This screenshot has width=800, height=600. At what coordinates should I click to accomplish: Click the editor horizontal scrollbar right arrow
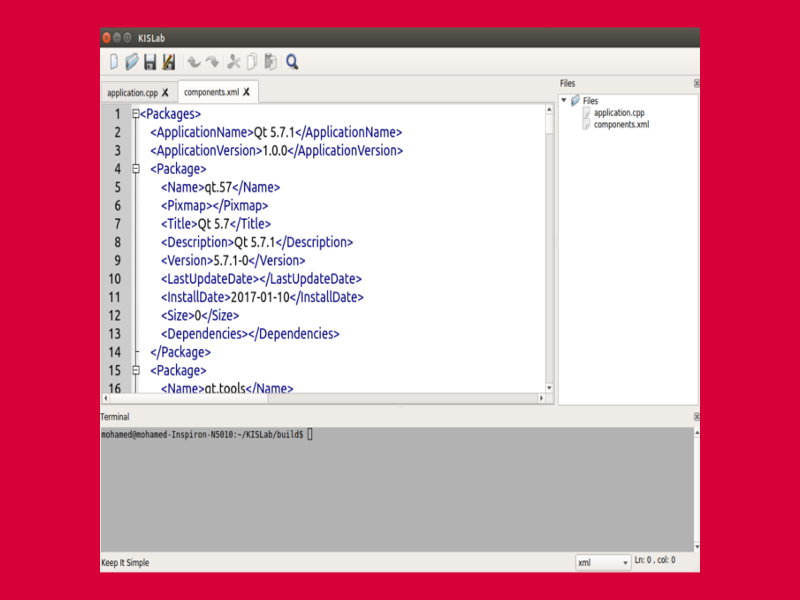pos(541,398)
